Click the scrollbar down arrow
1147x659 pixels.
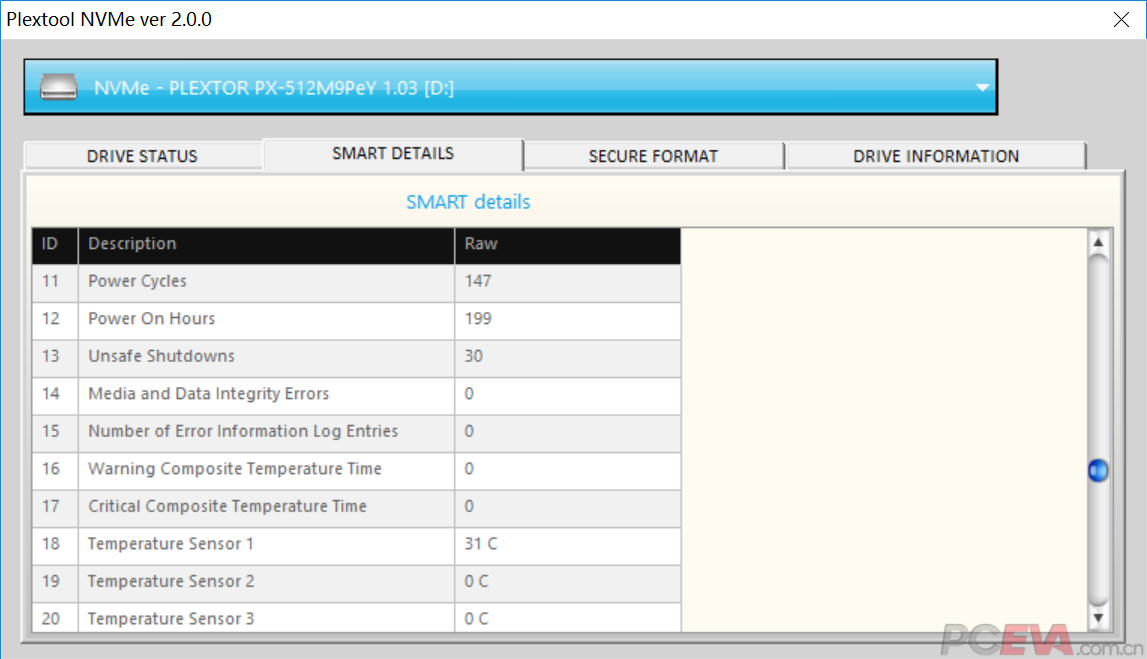tap(1098, 618)
